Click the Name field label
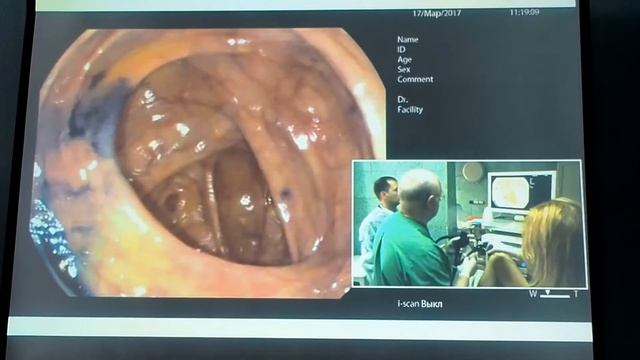 pyautogui.click(x=407, y=40)
